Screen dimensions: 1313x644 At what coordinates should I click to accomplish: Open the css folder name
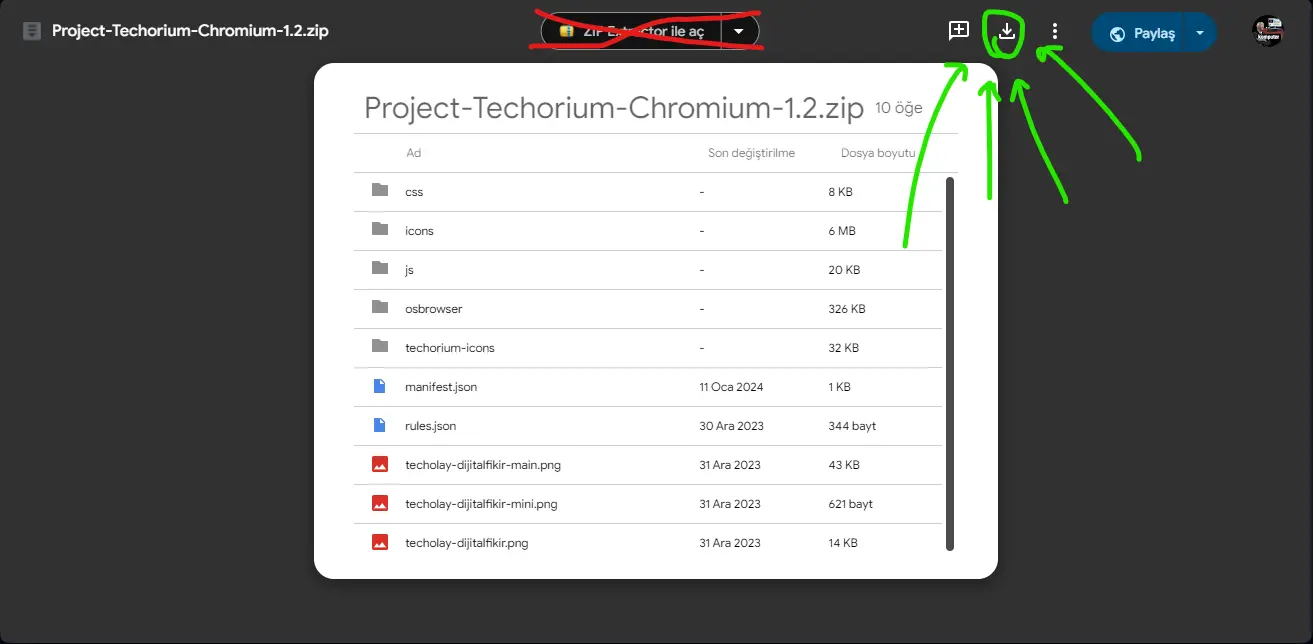click(x=414, y=192)
